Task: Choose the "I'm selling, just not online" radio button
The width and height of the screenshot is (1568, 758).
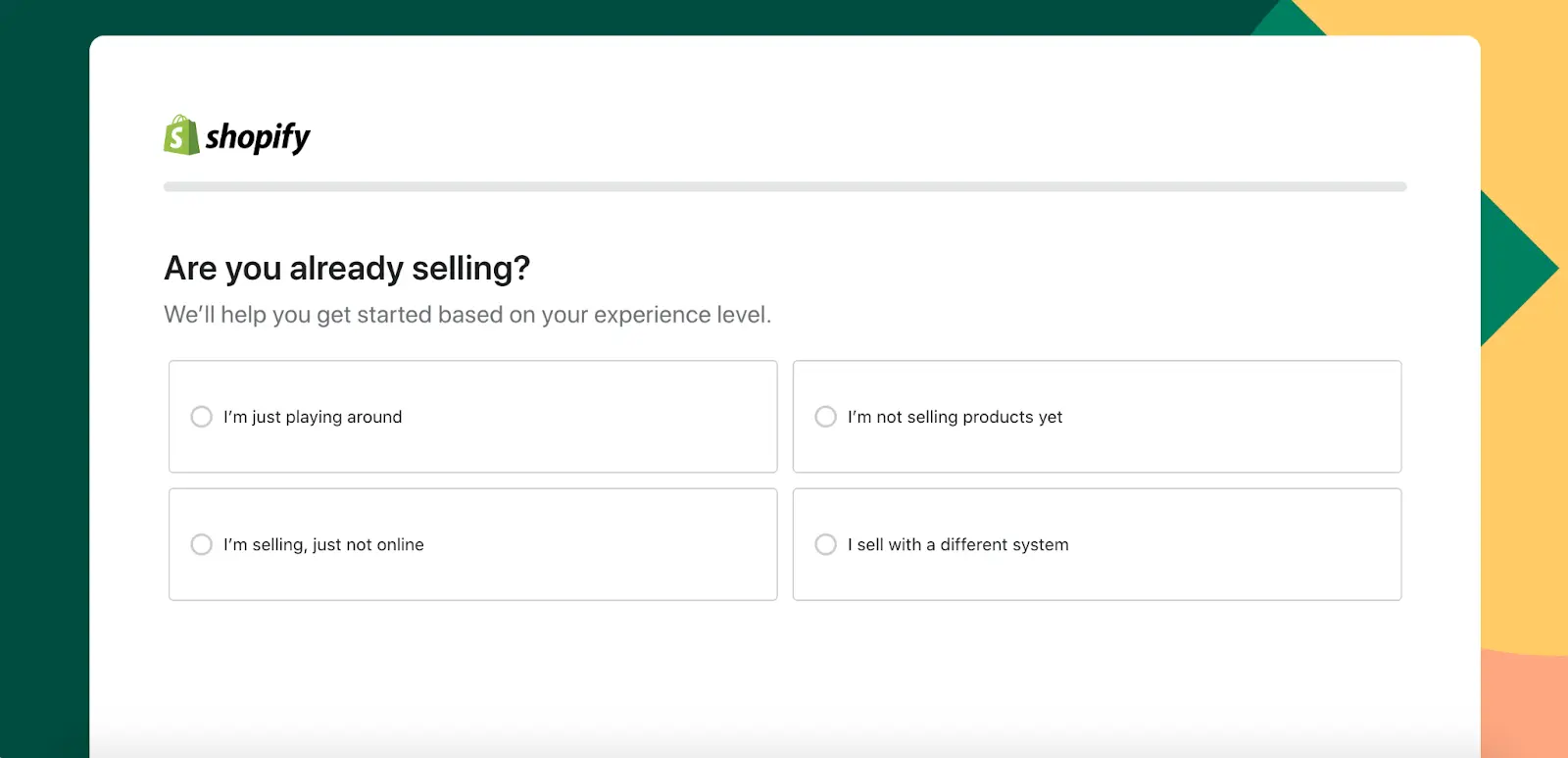Action: (x=202, y=544)
